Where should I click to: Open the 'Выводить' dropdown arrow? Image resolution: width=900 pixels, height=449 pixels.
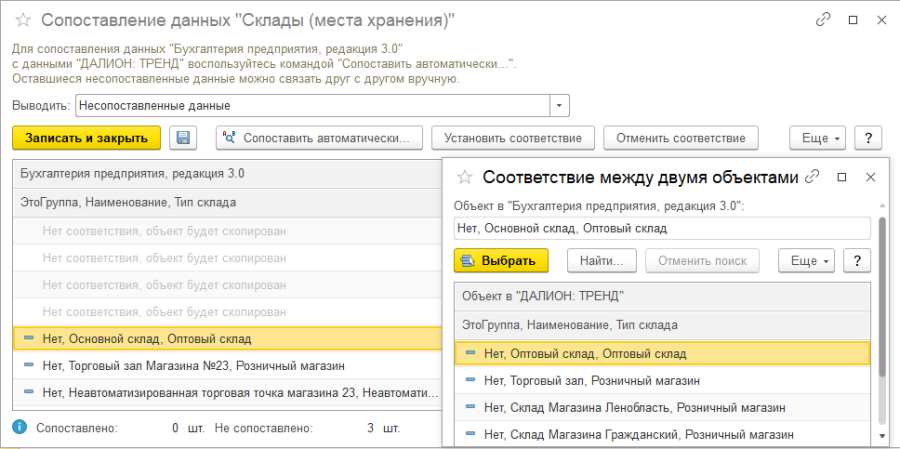pos(560,106)
